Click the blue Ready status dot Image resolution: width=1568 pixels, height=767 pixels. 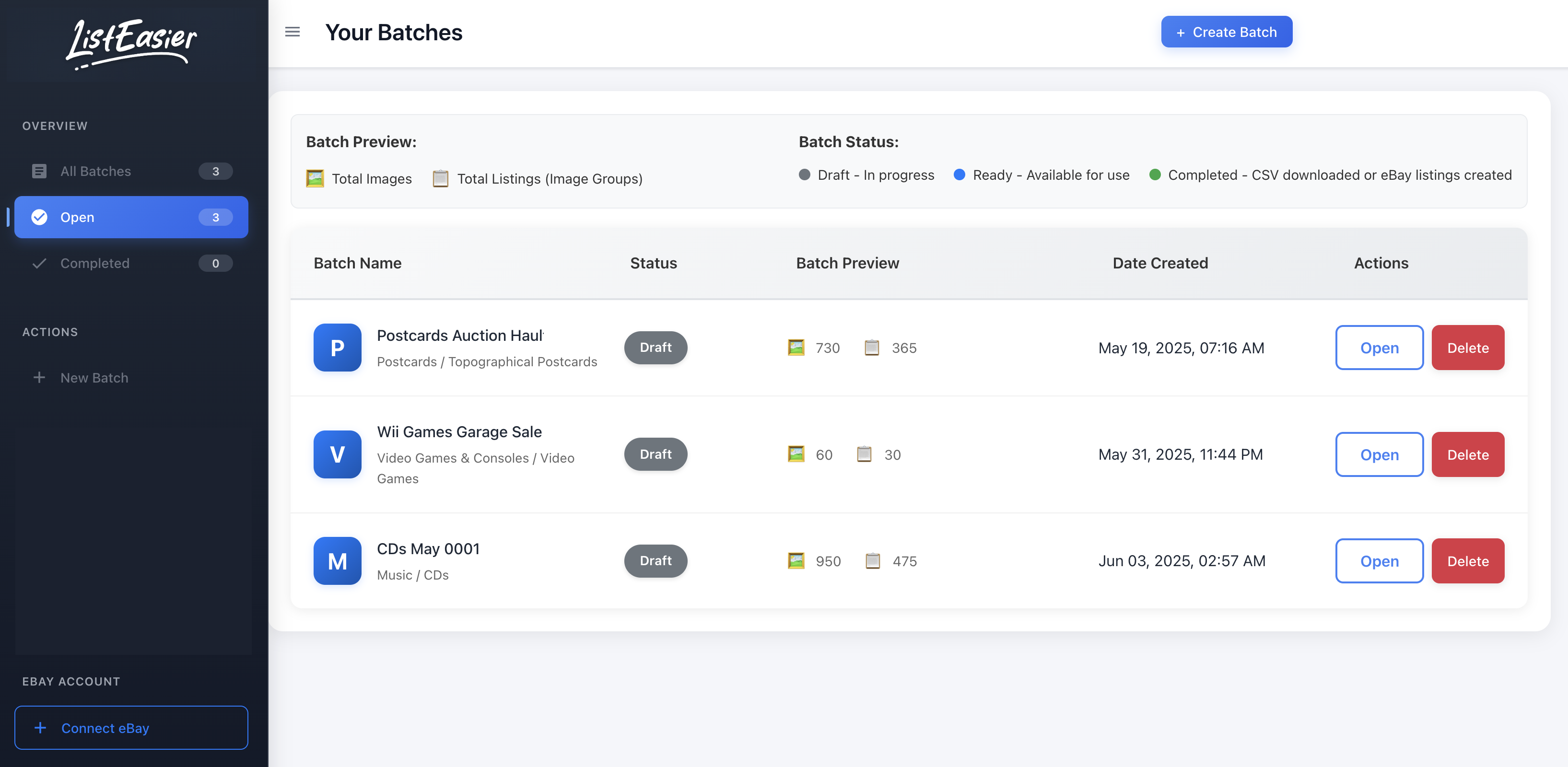960,174
